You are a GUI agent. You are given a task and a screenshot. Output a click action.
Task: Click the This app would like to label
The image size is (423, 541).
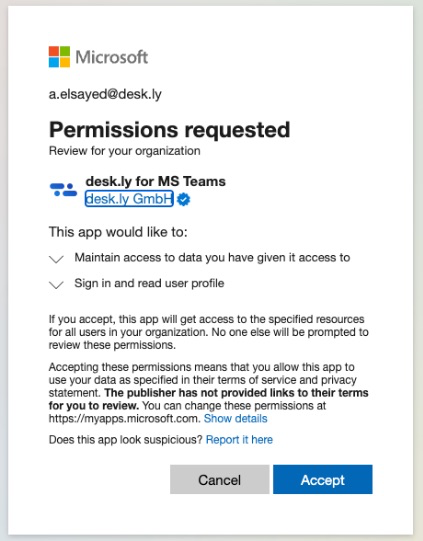click(118, 232)
